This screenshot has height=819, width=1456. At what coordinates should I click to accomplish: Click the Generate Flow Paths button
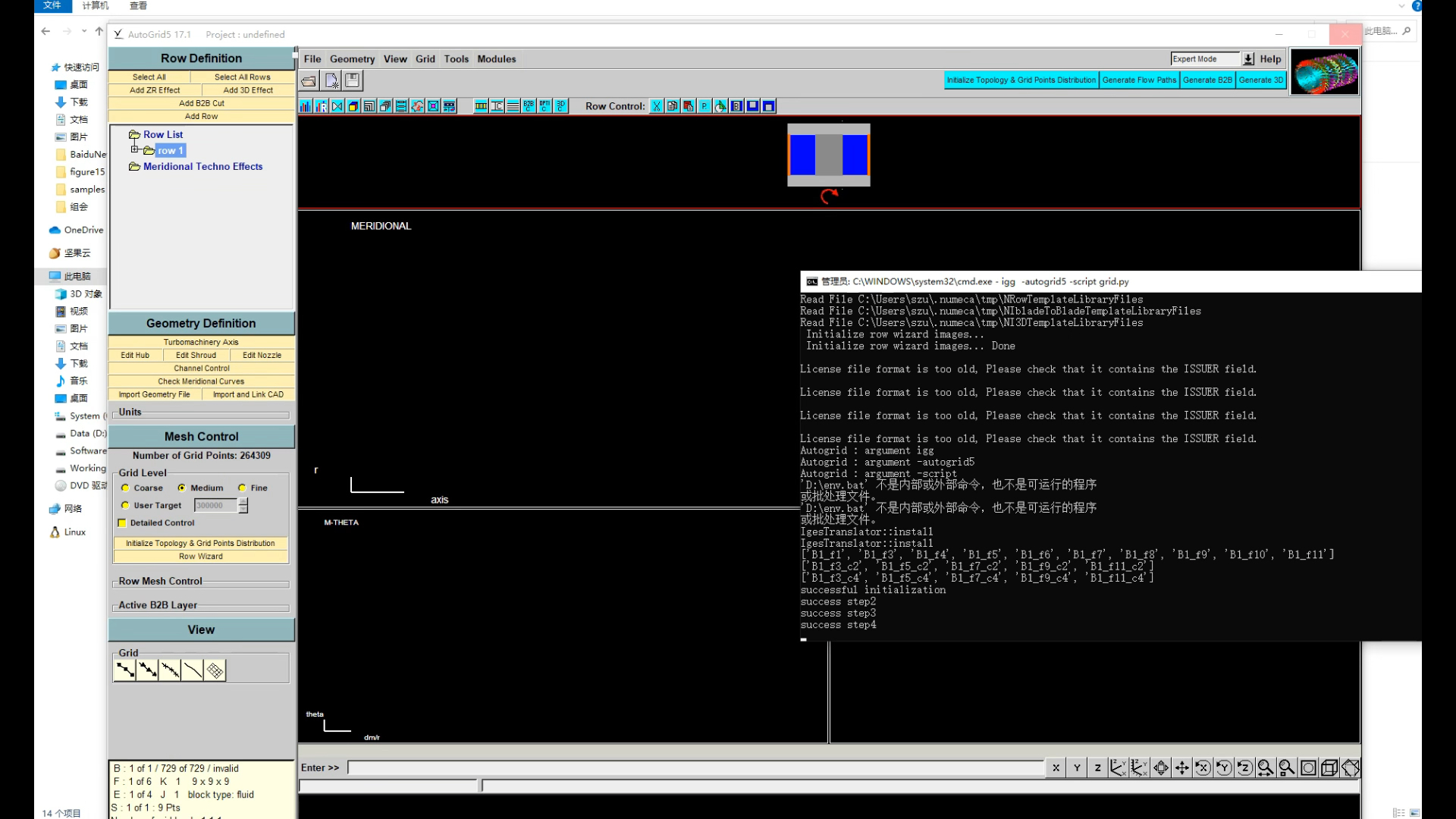1139,80
